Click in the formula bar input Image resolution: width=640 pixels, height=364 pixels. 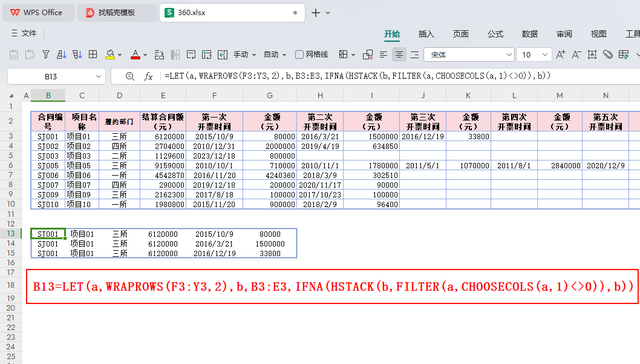(x=400, y=76)
